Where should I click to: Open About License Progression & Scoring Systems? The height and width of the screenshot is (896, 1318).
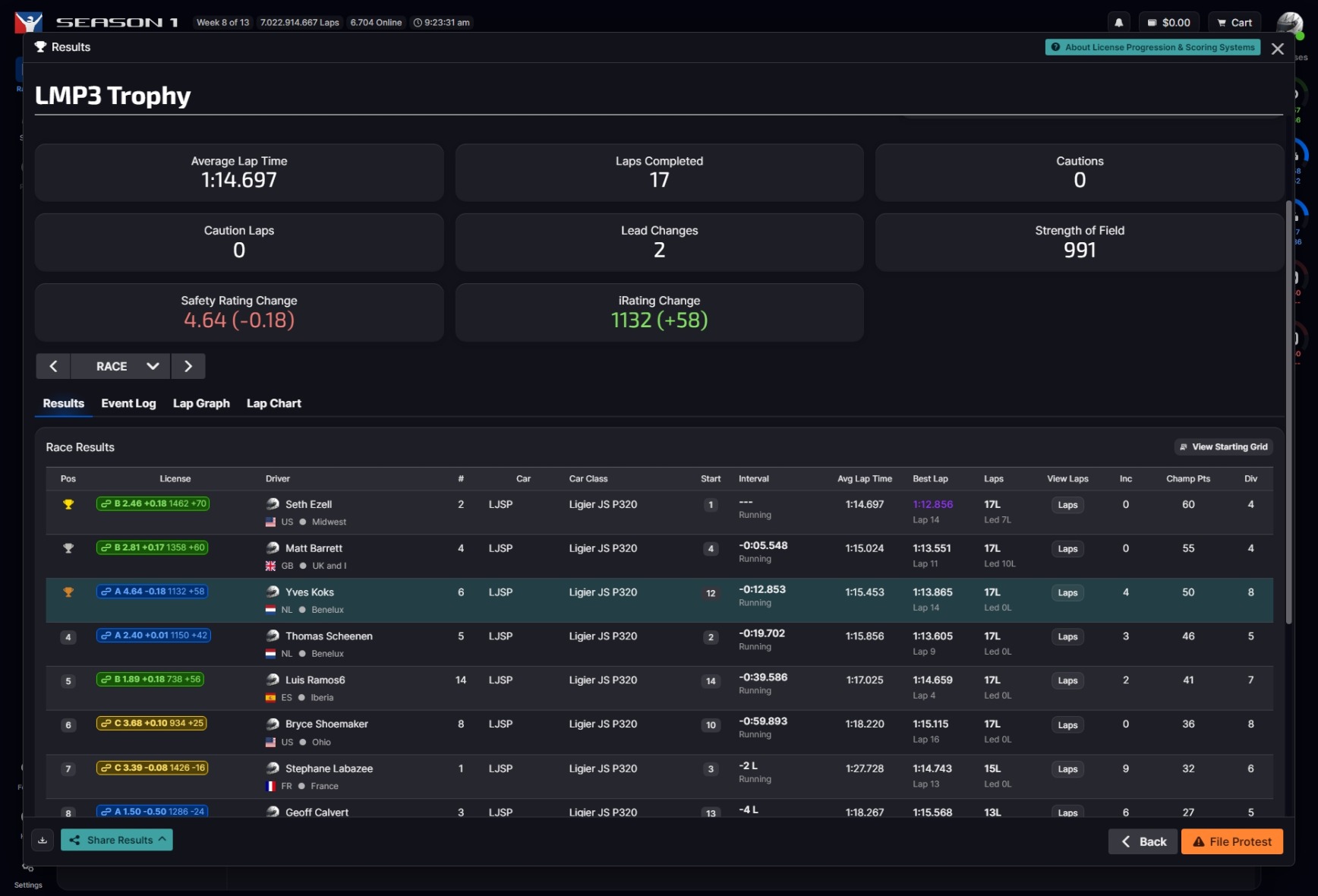[x=1152, y=47]
